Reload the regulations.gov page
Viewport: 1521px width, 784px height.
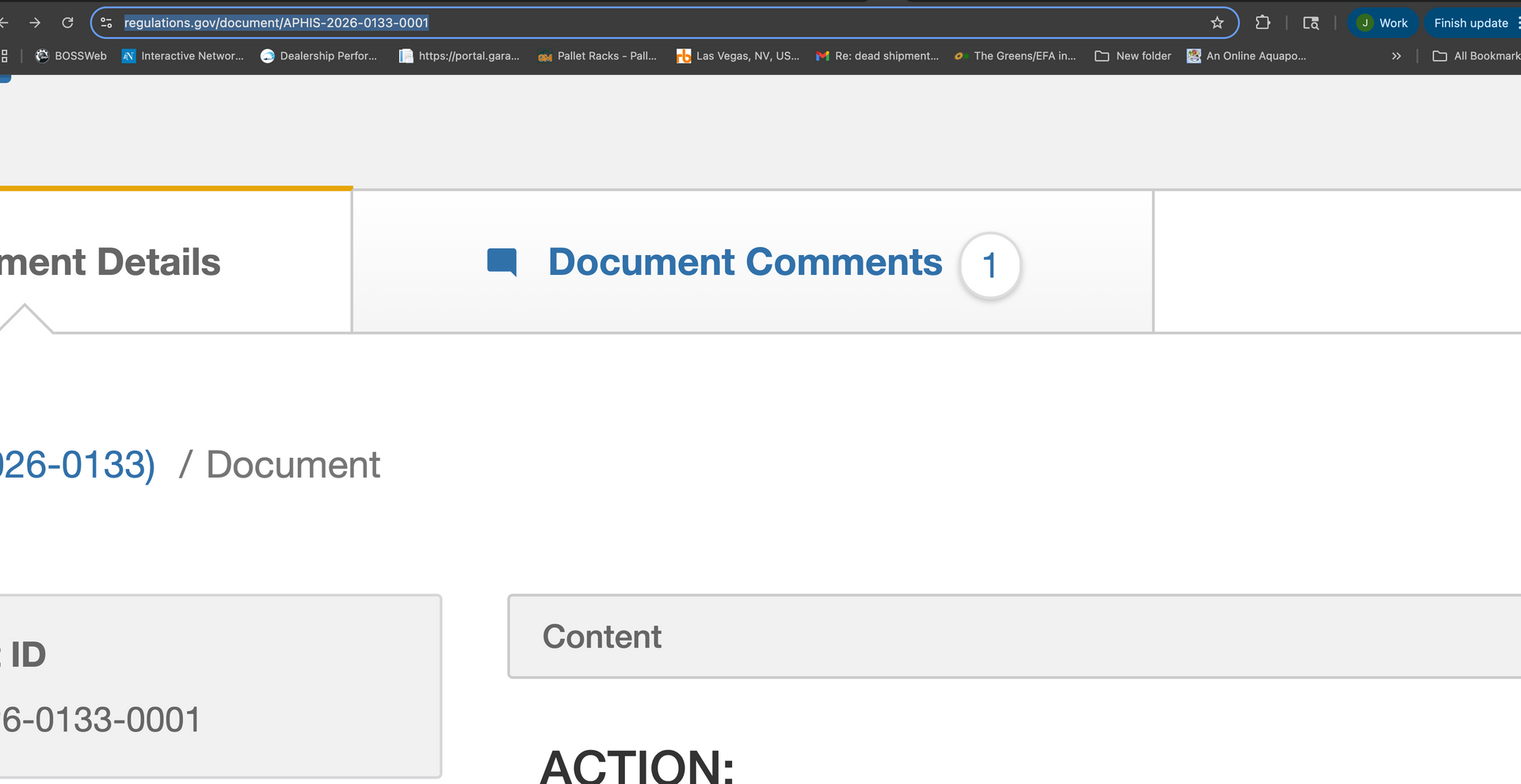coord(68,23)
